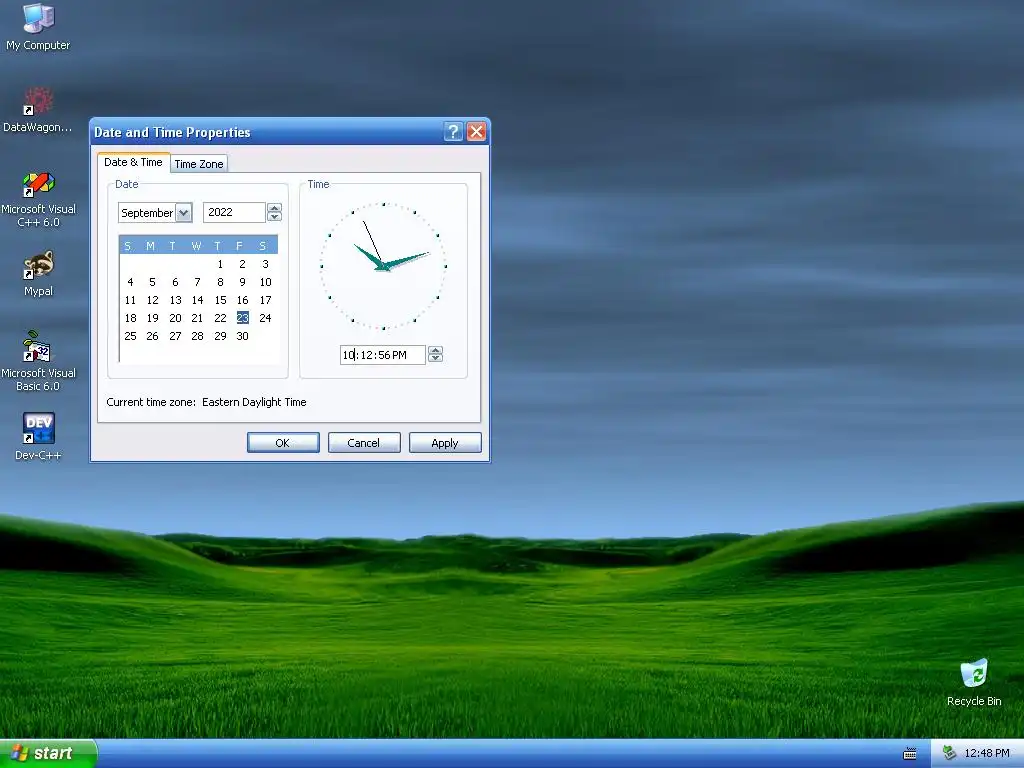Click the time field showing 10:12:56 PM
Viewport: 1024px width, 768px height.
tap(383, 355)
